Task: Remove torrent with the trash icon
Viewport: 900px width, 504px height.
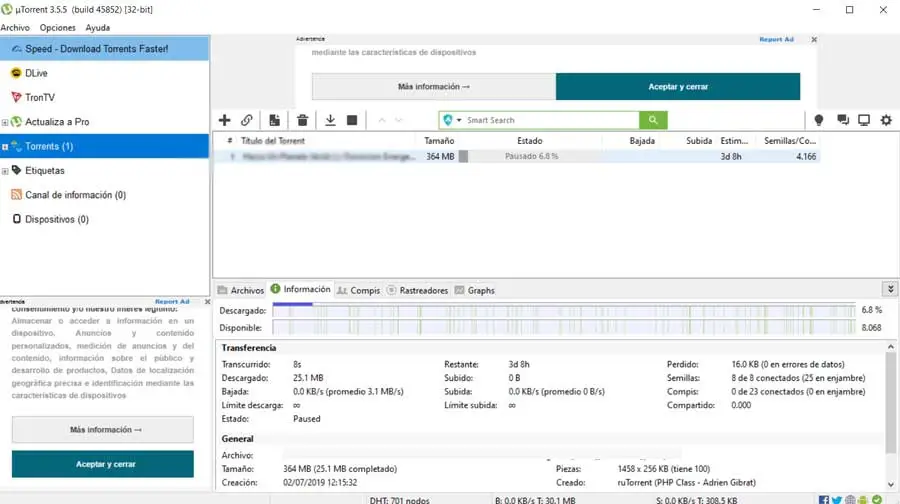Action: pyautogui.click(x=302, y=120)
